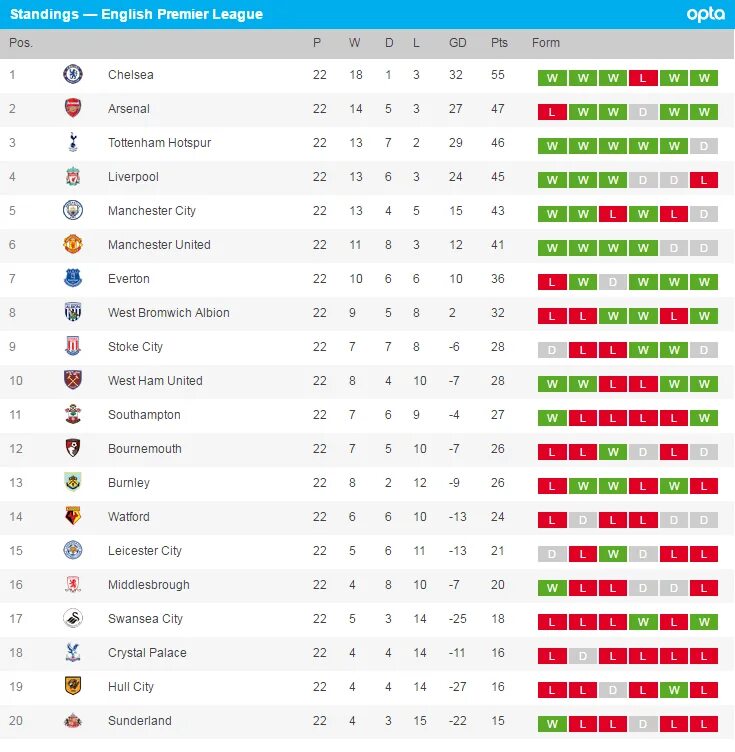Open the Manchester City team name

coord(152,211)
